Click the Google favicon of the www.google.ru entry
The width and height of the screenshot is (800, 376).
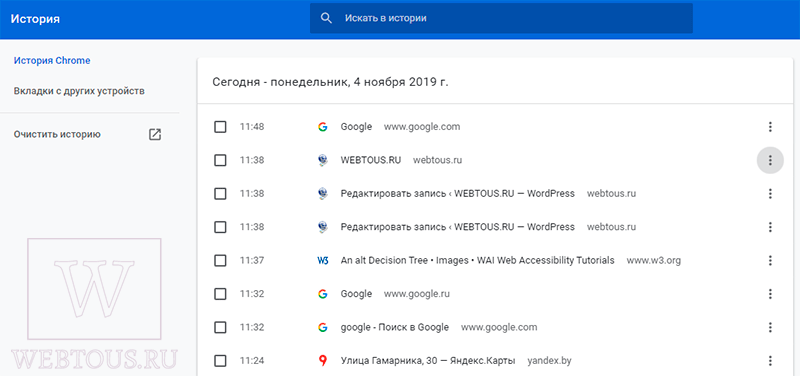click(322, 294)
